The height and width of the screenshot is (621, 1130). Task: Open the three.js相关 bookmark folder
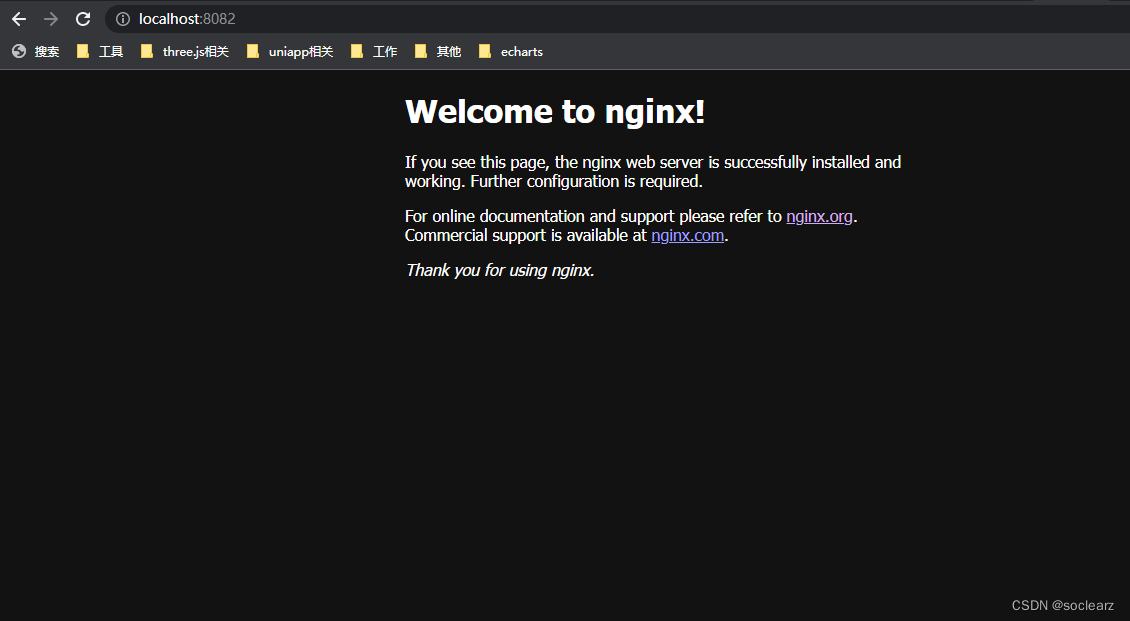[185, 51]
